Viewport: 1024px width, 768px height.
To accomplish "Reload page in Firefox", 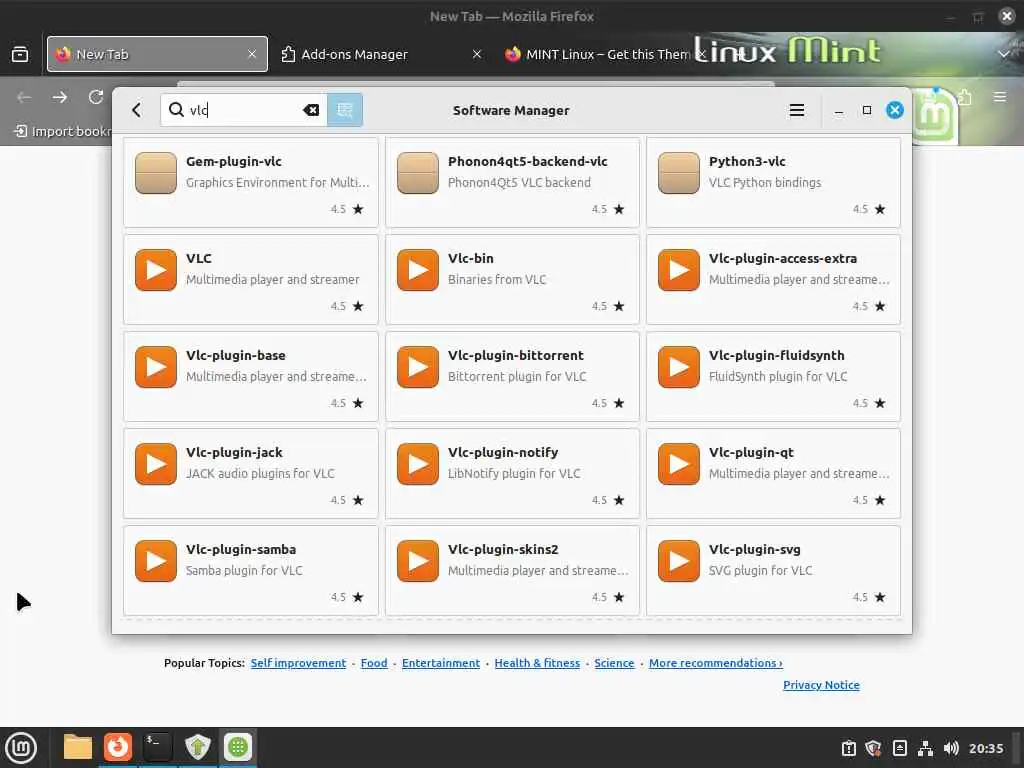I will pyautogui.click(x=96, y=97).
